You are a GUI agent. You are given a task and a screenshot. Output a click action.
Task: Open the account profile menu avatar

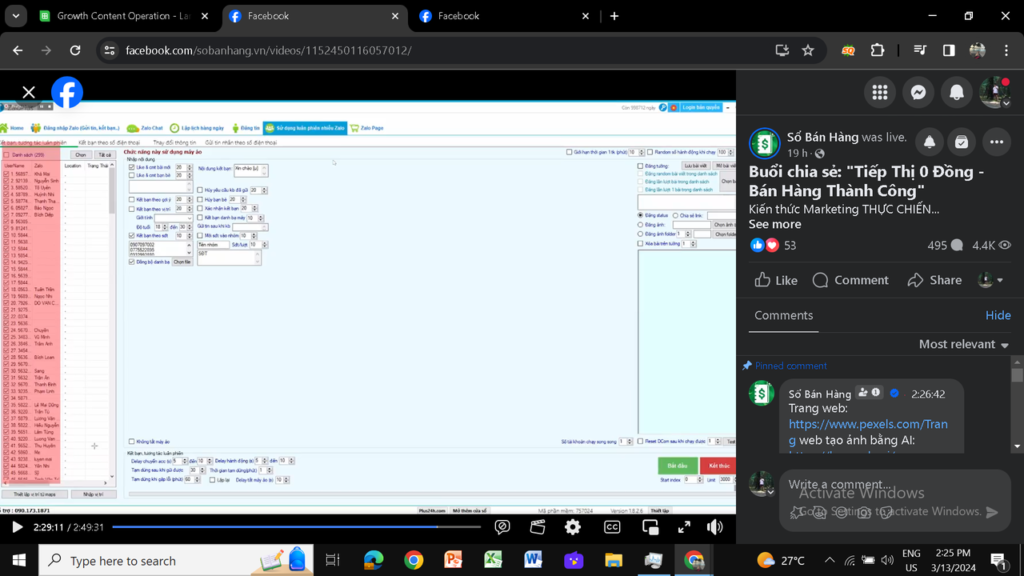click(x=995, y=92)
